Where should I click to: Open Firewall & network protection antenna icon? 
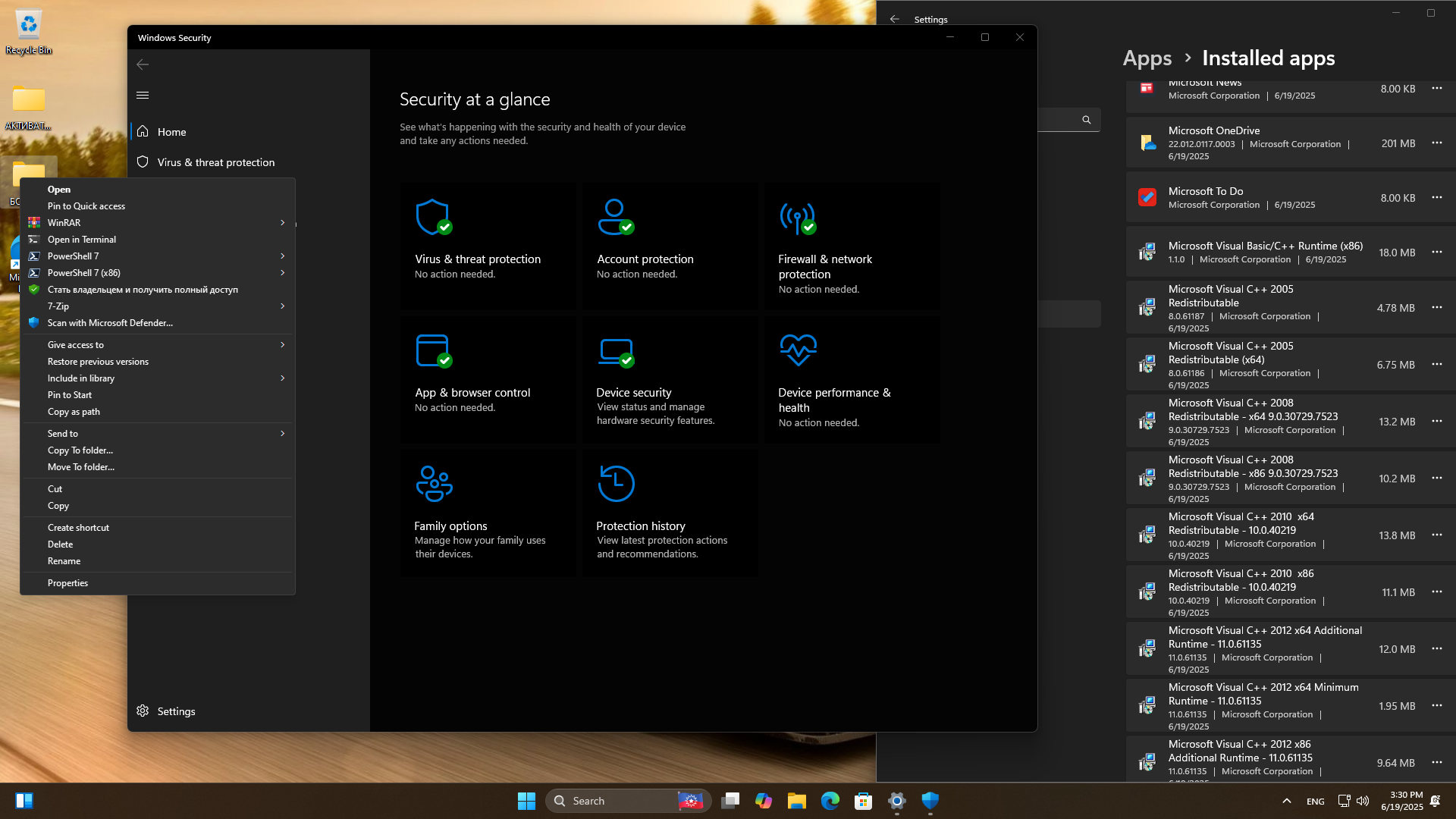[798, 218]
